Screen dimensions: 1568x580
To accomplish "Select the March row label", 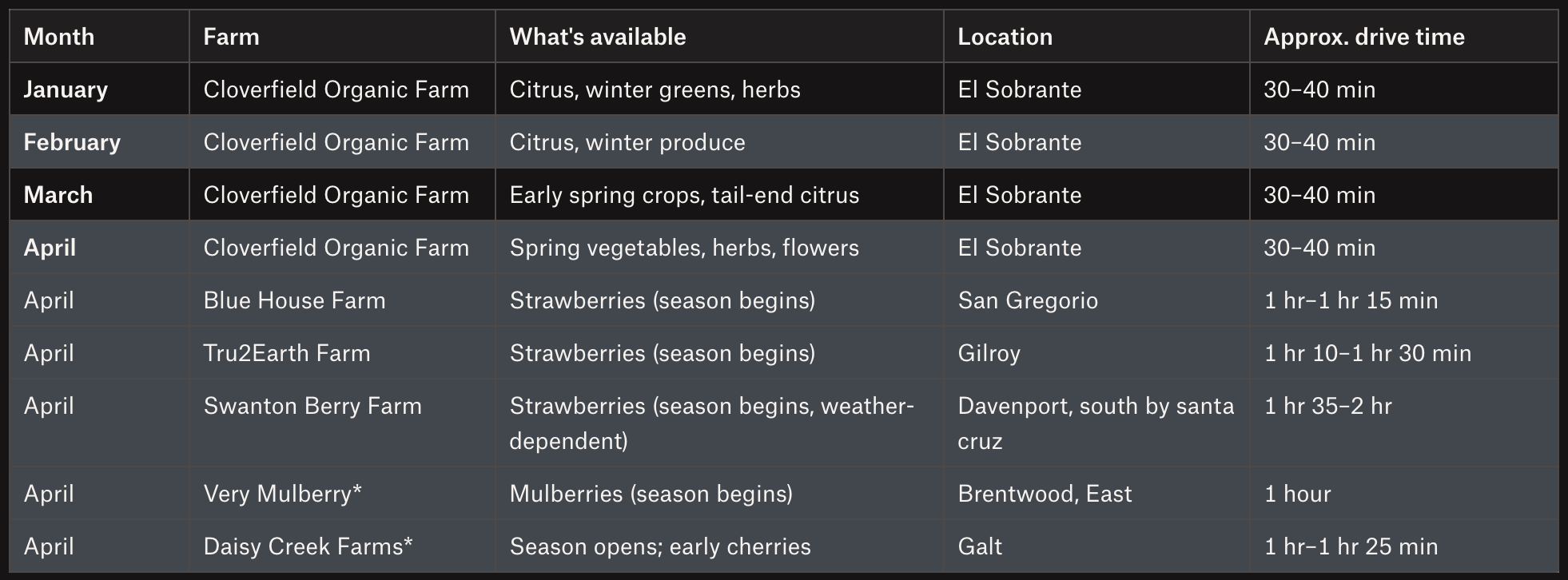I will (99, 195).
